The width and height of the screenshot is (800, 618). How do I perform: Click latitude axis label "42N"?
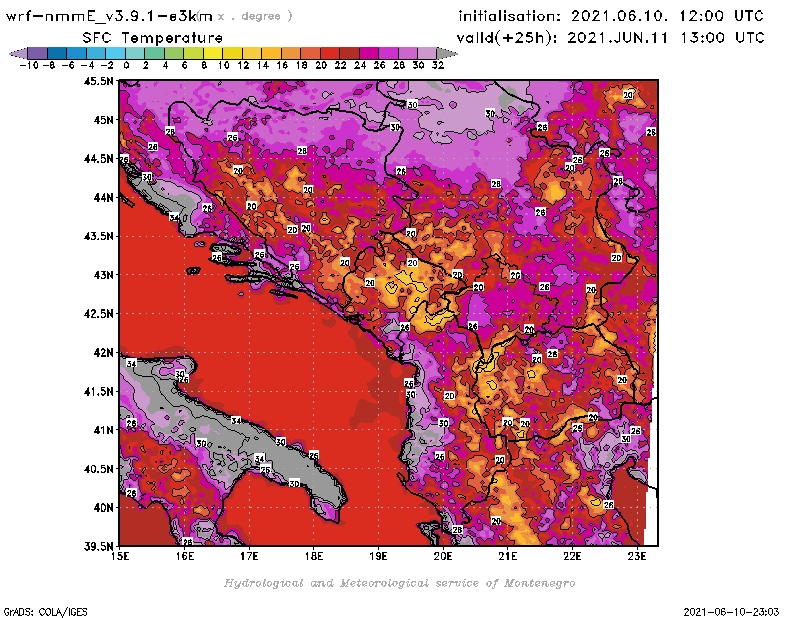click(103, 353)
